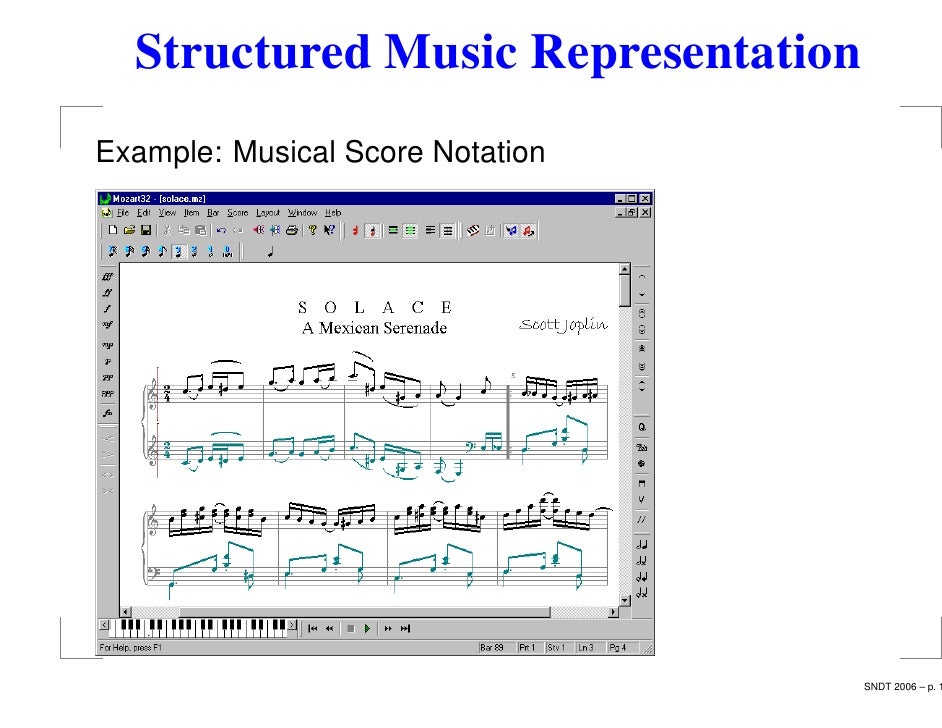942x728 pixels.
Task: Select the fff dynamic marking
Action: tap(108, 277)
